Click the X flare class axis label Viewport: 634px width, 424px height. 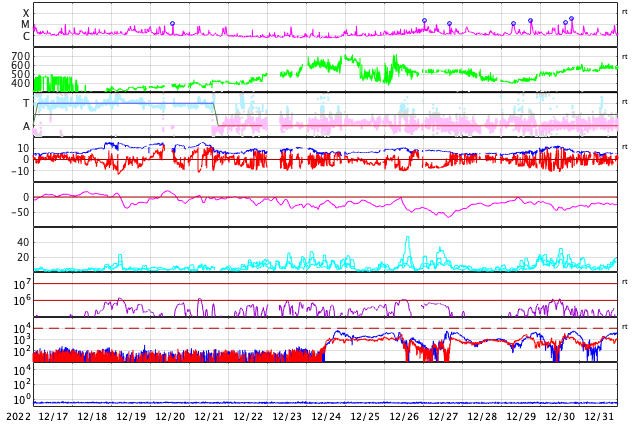(x=26, y=13)
